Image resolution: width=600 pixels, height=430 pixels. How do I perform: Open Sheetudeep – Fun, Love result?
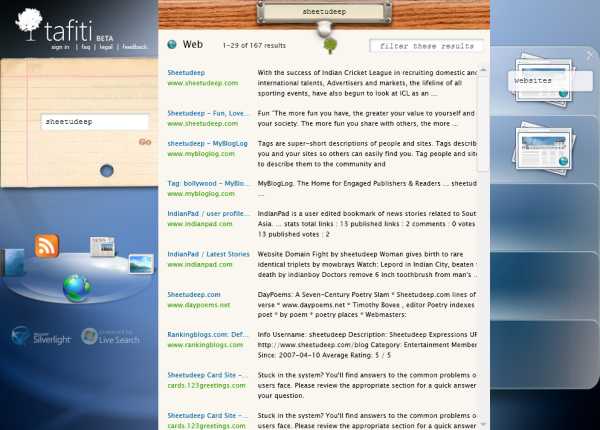click(x=208, y=113)
